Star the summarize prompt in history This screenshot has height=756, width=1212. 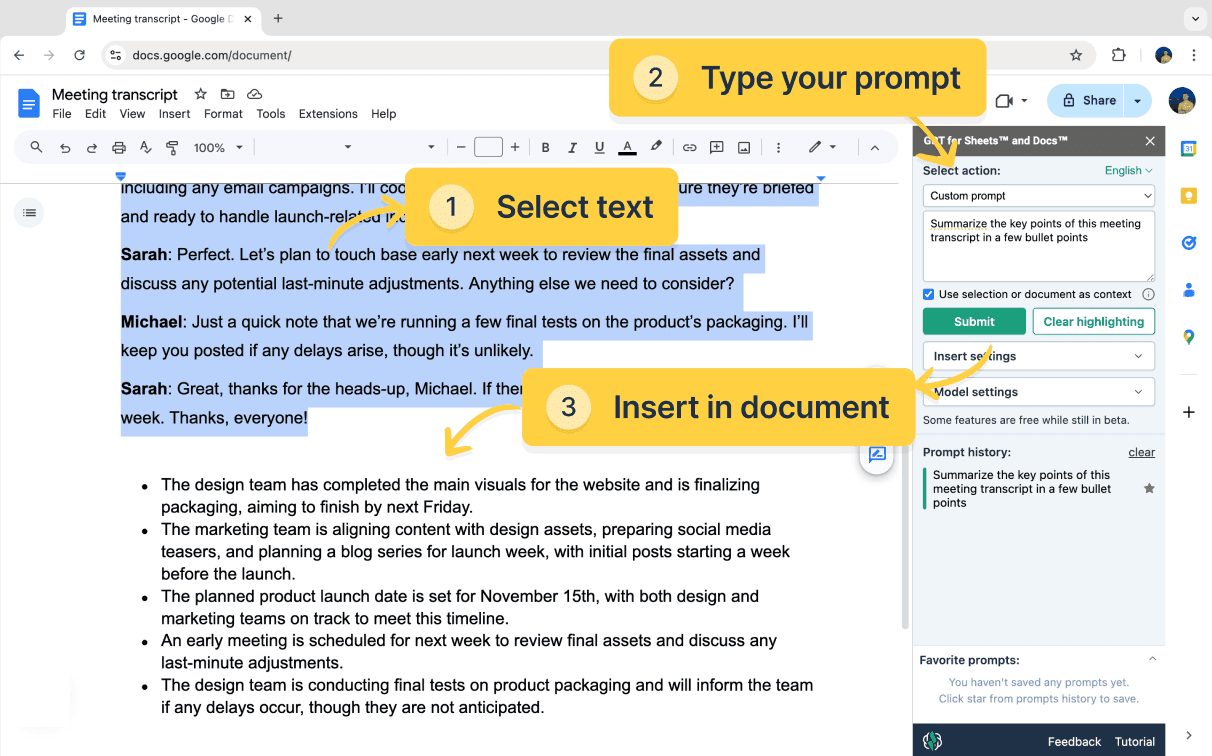(x=1149, y=488)
